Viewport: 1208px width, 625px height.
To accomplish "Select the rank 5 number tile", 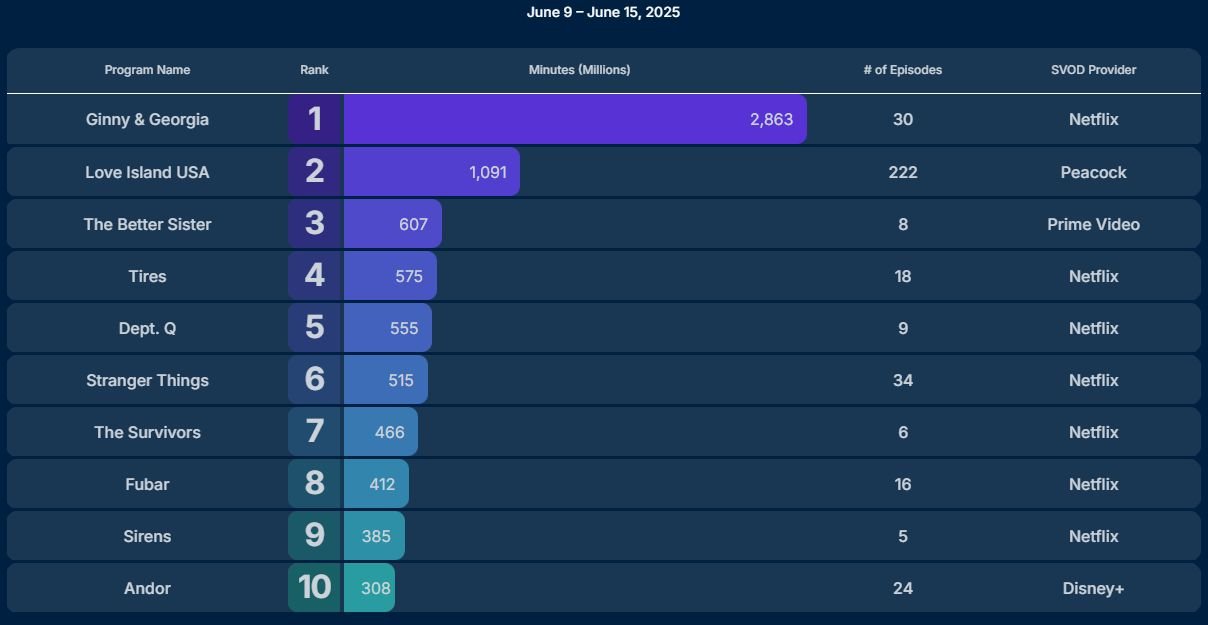I will pyautogui.click(x=315, y=327).
